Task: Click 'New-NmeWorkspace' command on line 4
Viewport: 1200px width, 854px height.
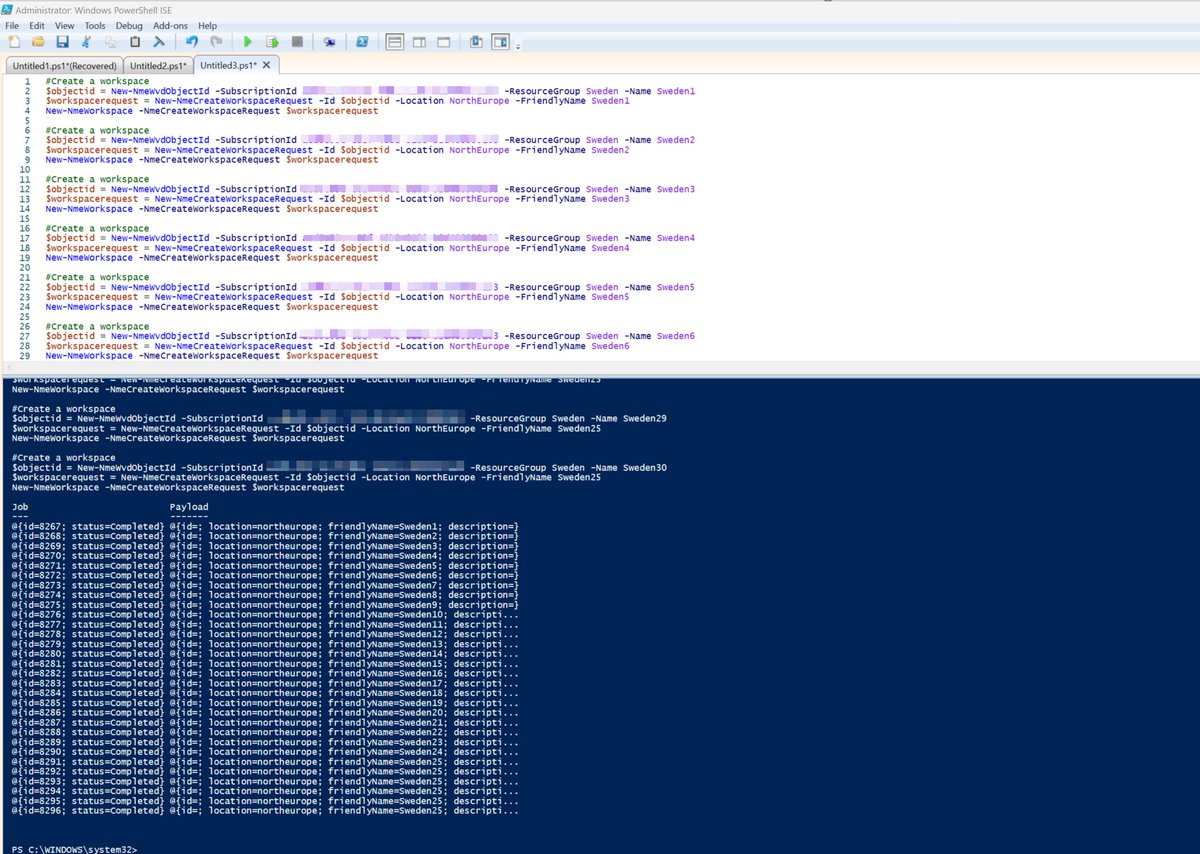Action: coord(89,111)
